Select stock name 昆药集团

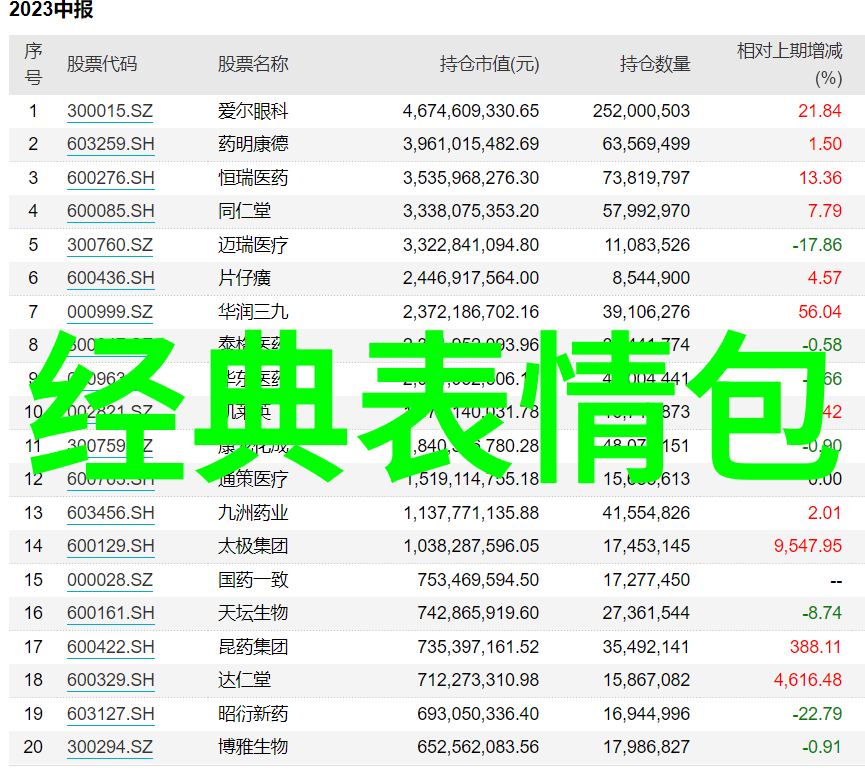click(x=253, y=647)
